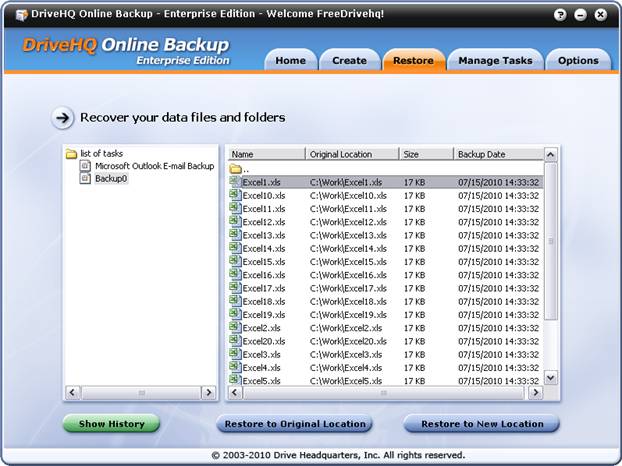Click the file list scroll up arrow
The width and height of the screenshot is (622, 466).
(551, 154)
